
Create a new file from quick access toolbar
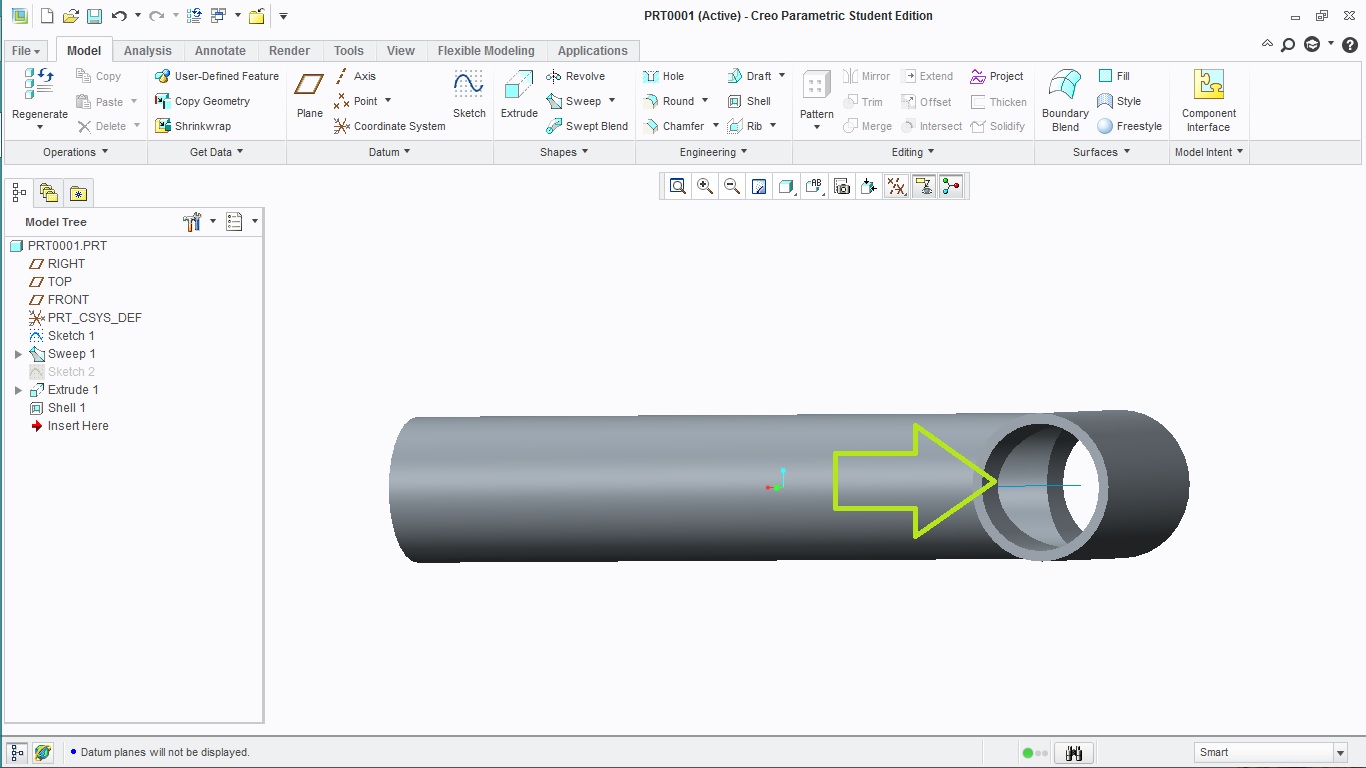[x=46, y=16]
